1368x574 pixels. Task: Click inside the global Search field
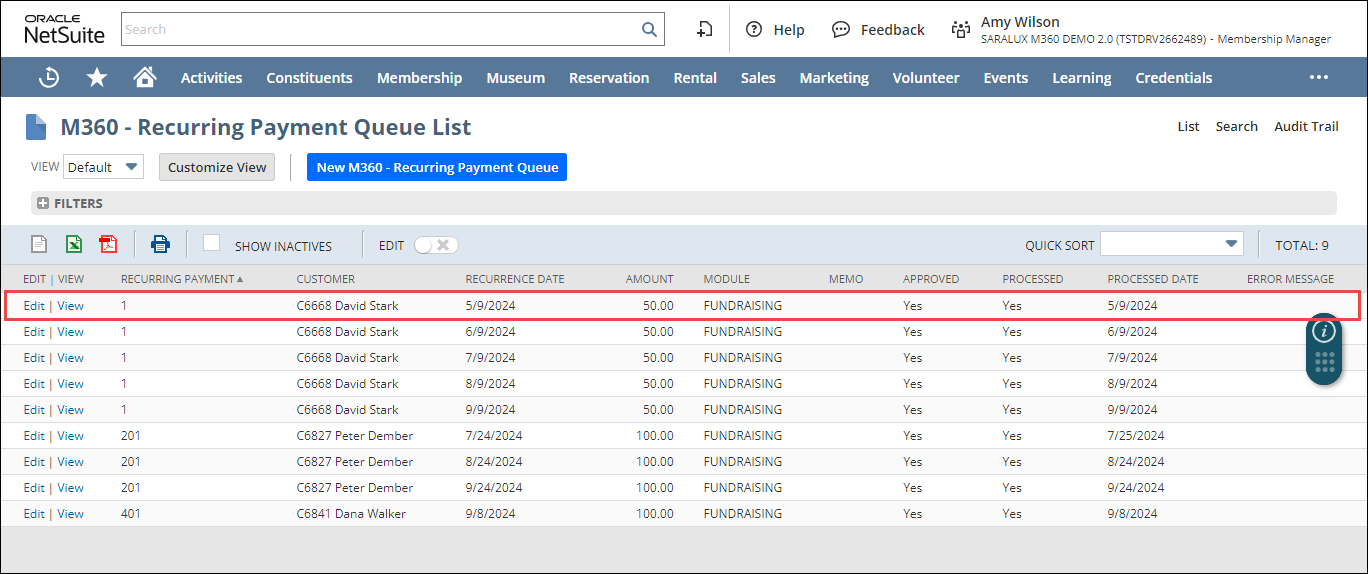(380, 29)
